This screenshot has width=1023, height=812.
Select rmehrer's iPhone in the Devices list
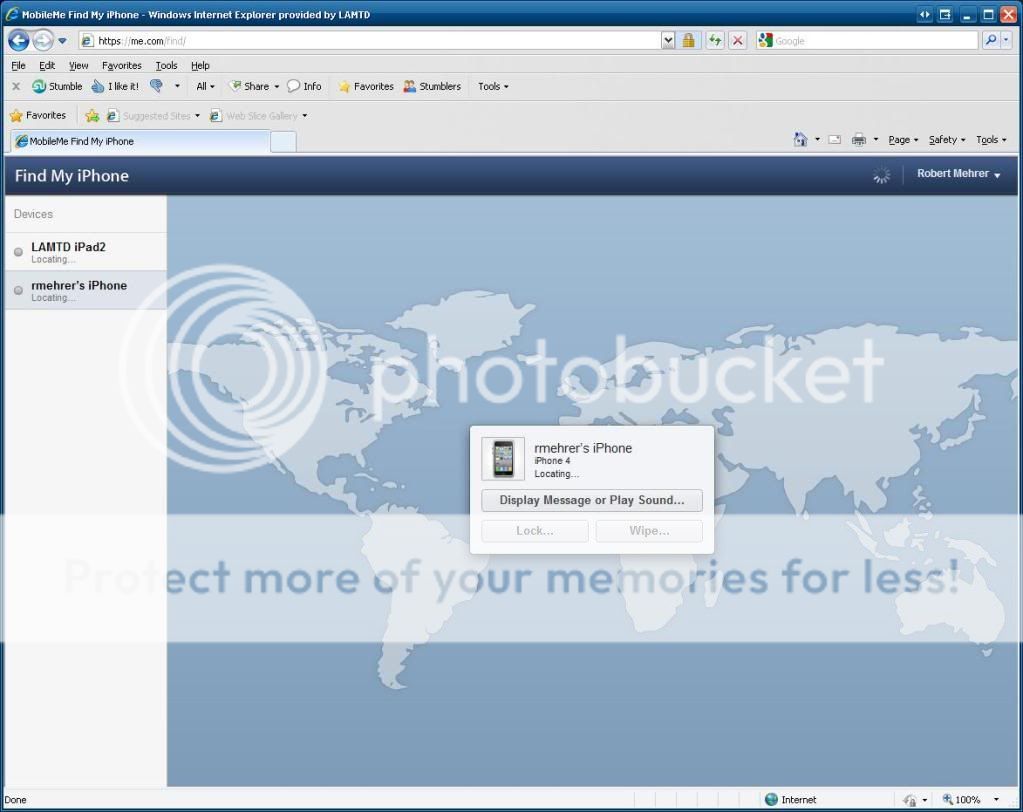85,290
